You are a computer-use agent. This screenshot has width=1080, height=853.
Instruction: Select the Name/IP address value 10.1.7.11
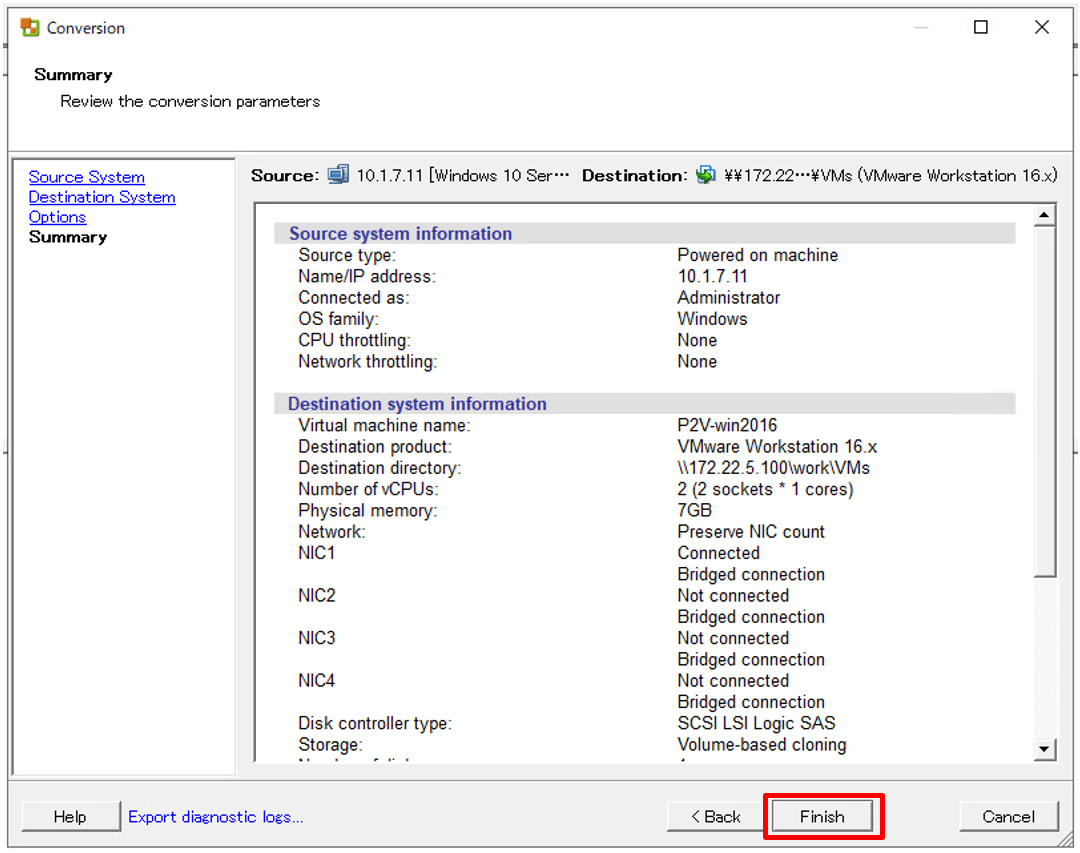(x=712, y=276)
